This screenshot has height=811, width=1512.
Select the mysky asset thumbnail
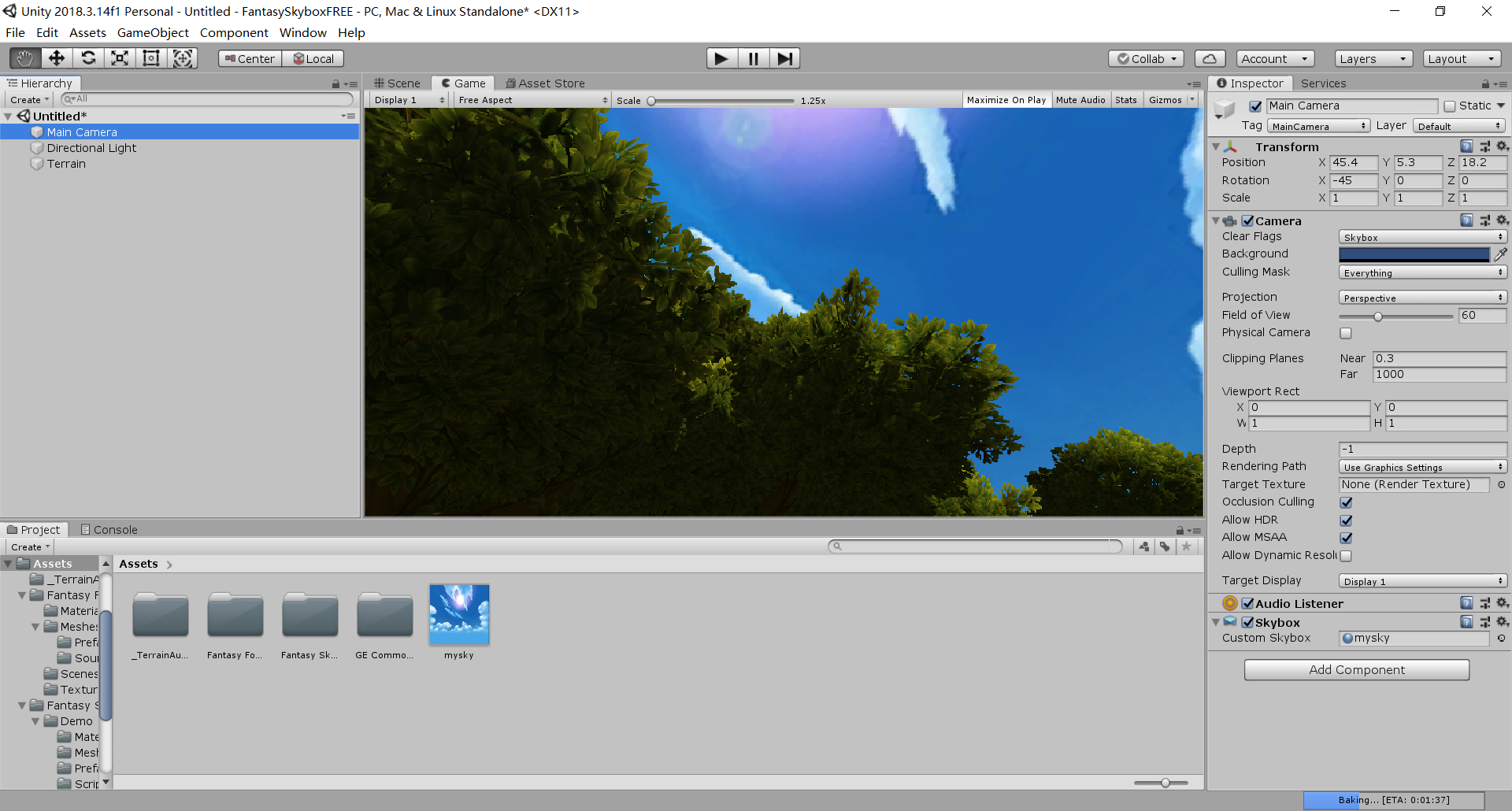pos(459,615)
